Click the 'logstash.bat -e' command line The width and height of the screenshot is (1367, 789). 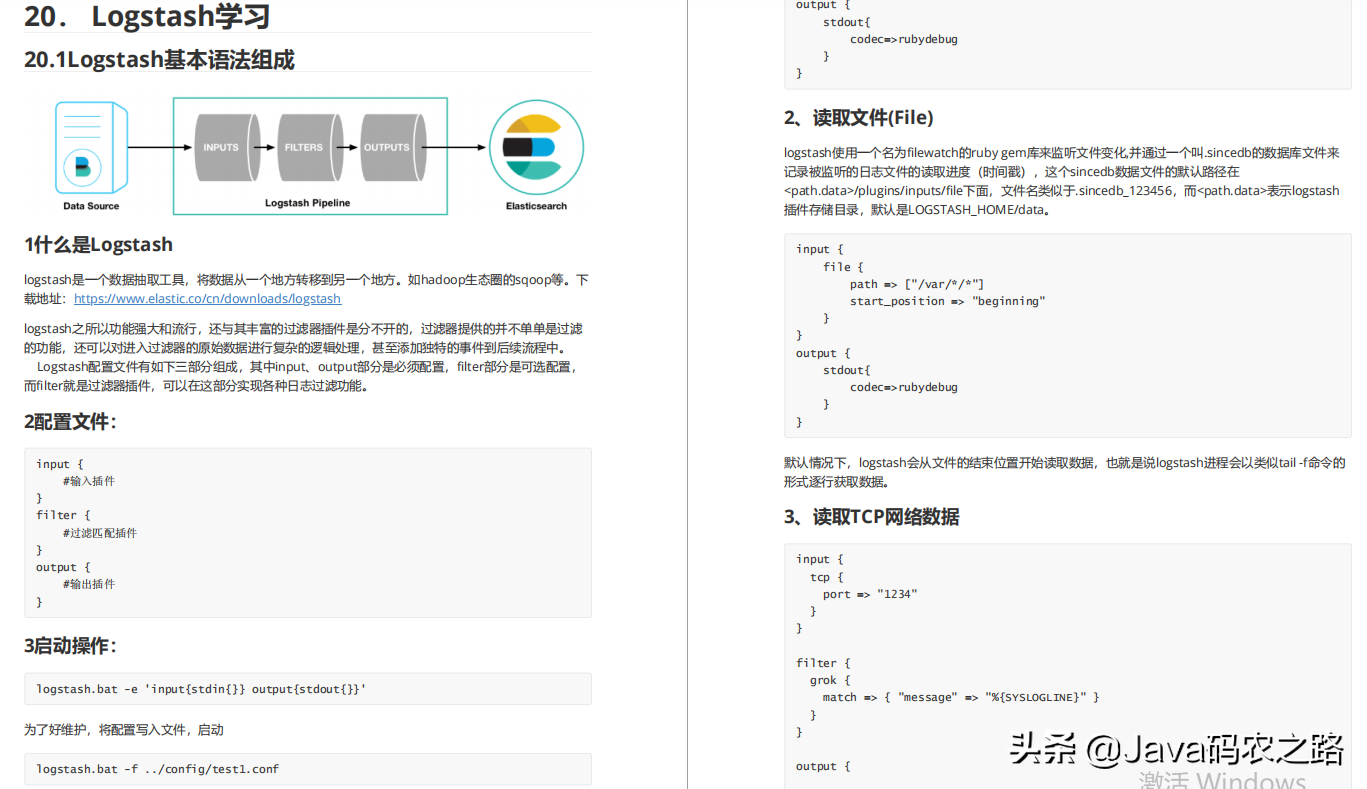(x=201, y=688)
